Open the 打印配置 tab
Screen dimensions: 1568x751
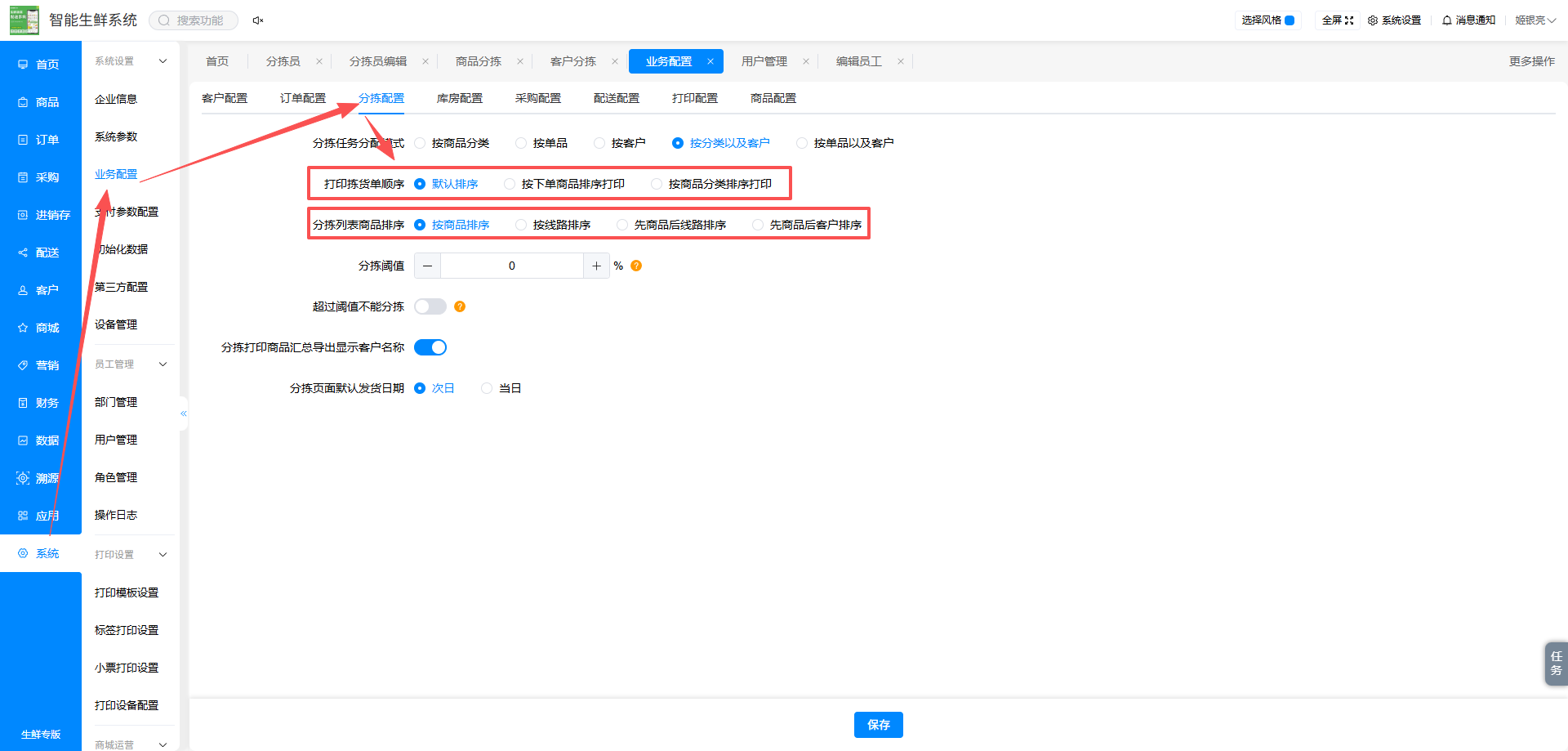coord(695,98)
